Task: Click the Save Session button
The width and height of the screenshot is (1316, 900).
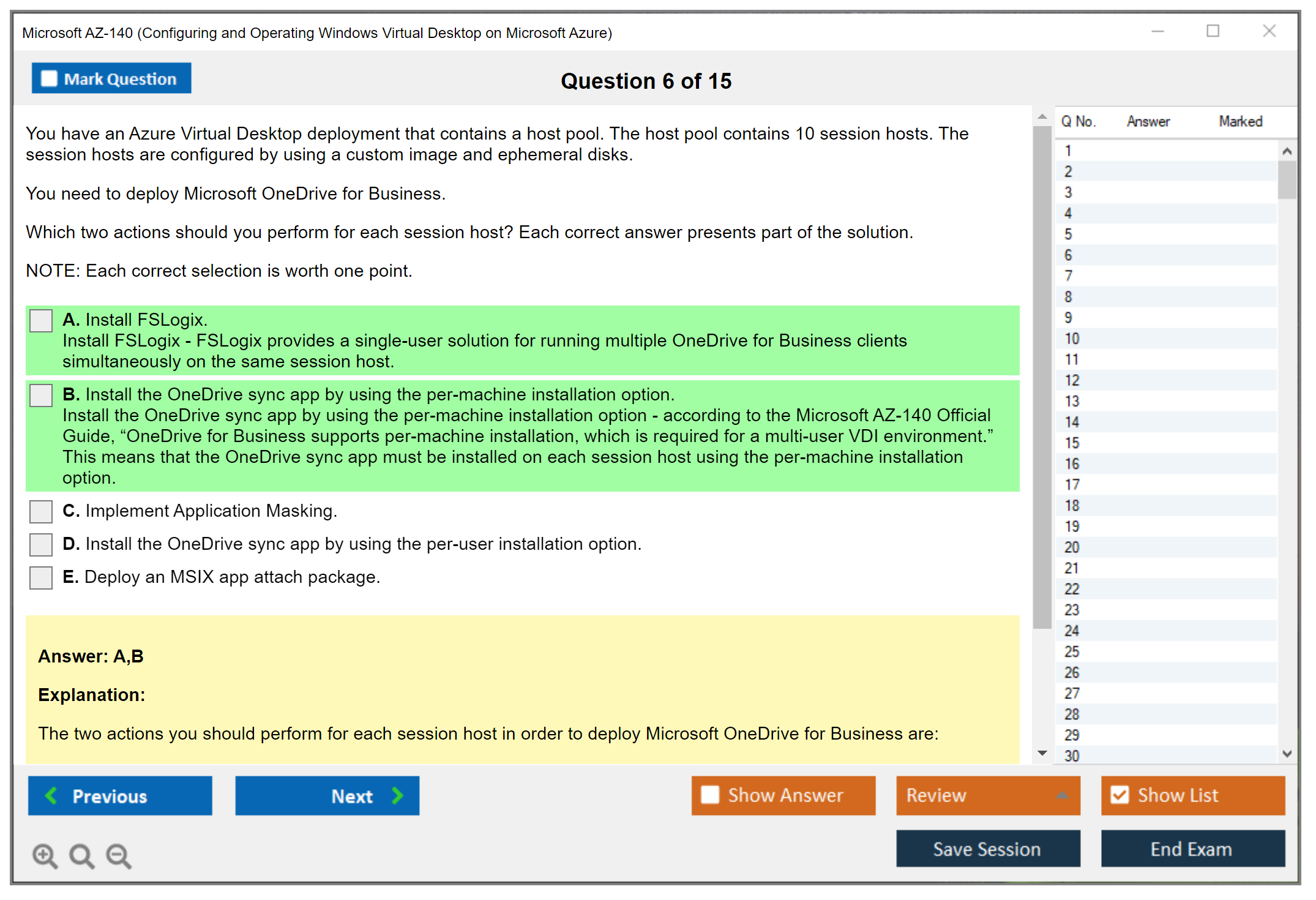Action: tap(987, 849)
